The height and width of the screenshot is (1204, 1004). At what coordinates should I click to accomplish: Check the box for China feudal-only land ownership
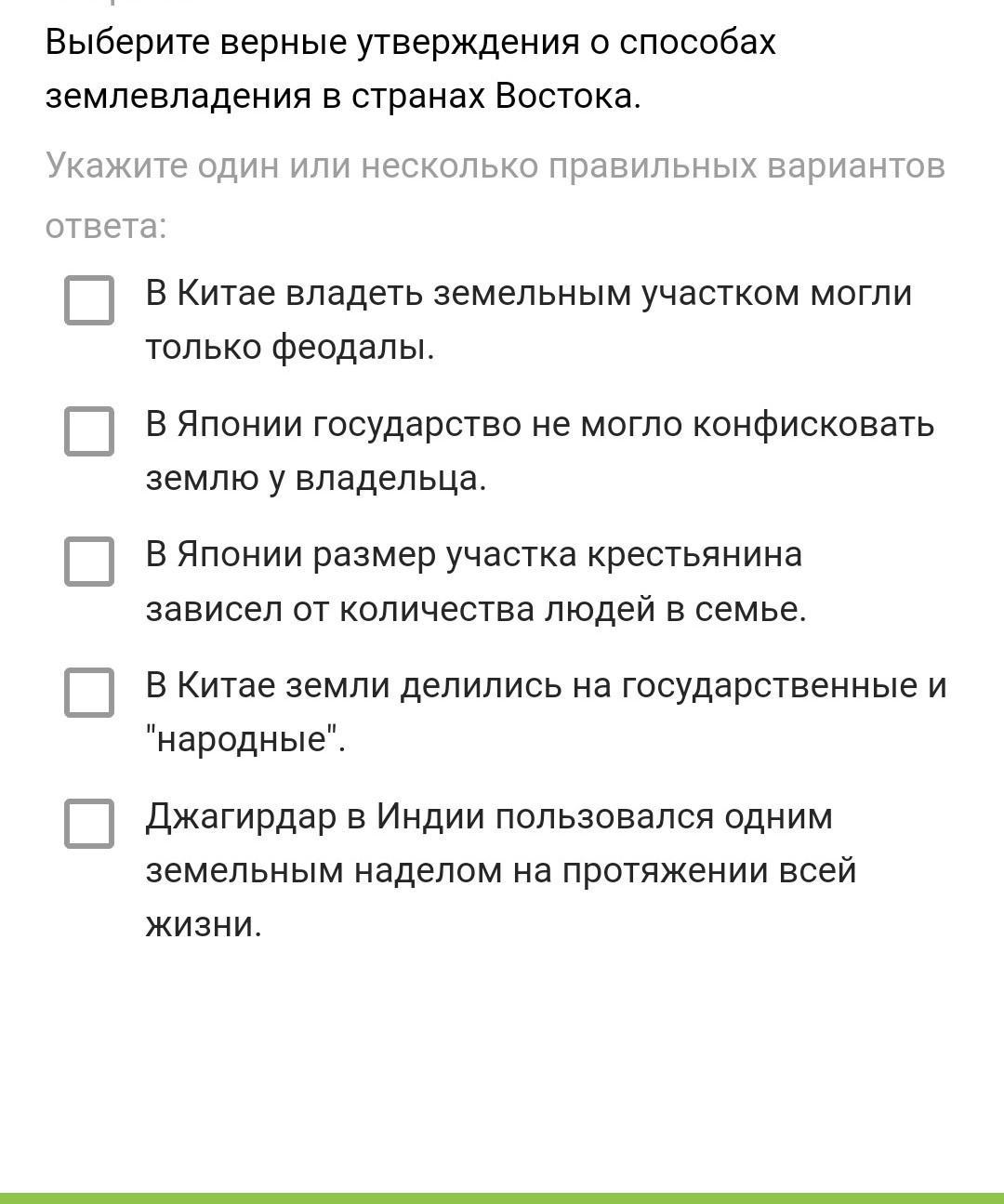(x=89, y=300)
